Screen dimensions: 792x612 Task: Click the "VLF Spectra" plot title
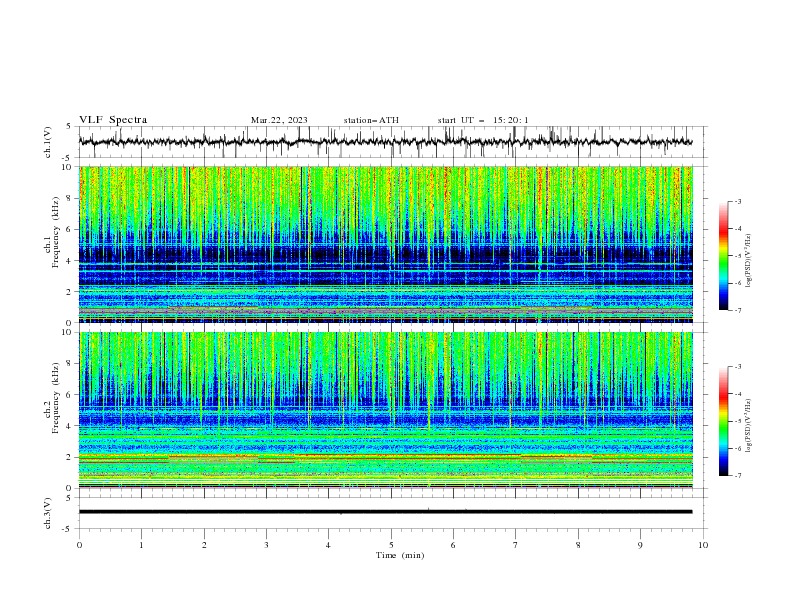pyautogui.click(x=113, y=120)
